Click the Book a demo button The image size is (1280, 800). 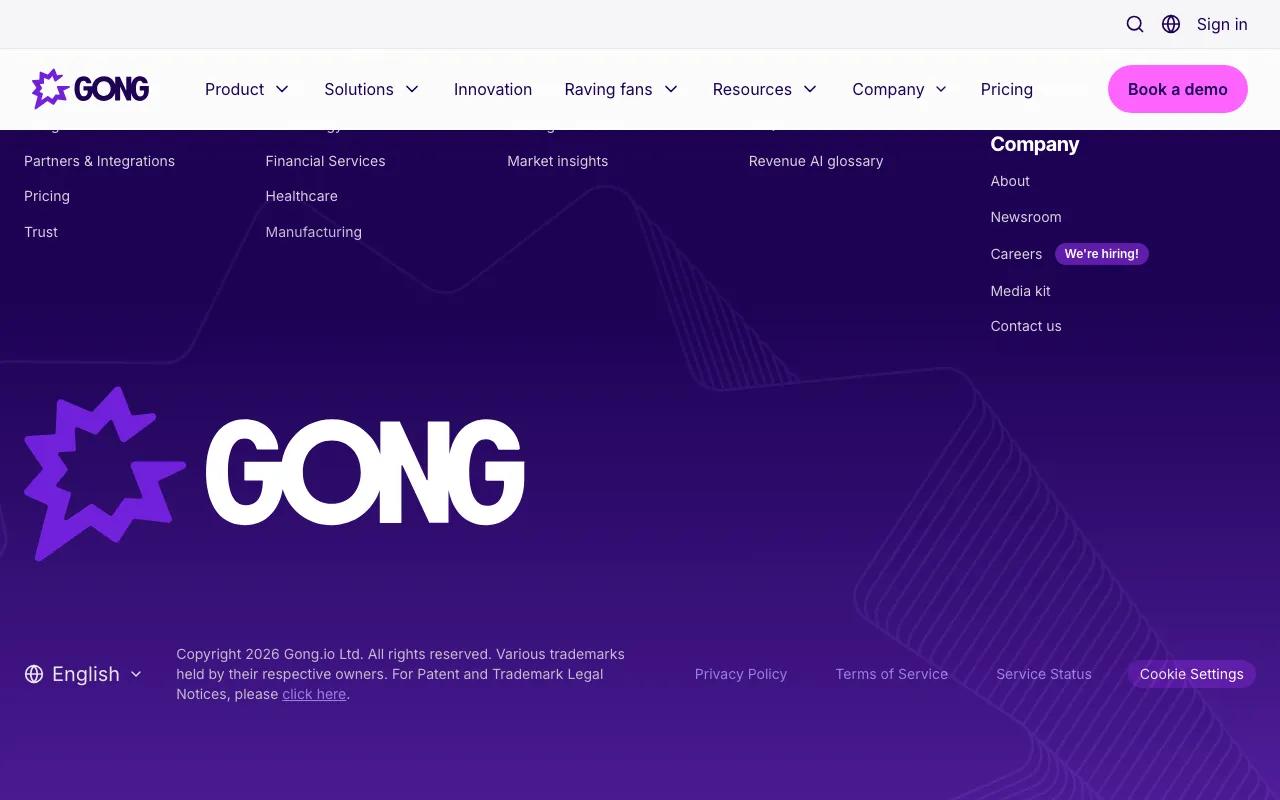click(1178, 89)
